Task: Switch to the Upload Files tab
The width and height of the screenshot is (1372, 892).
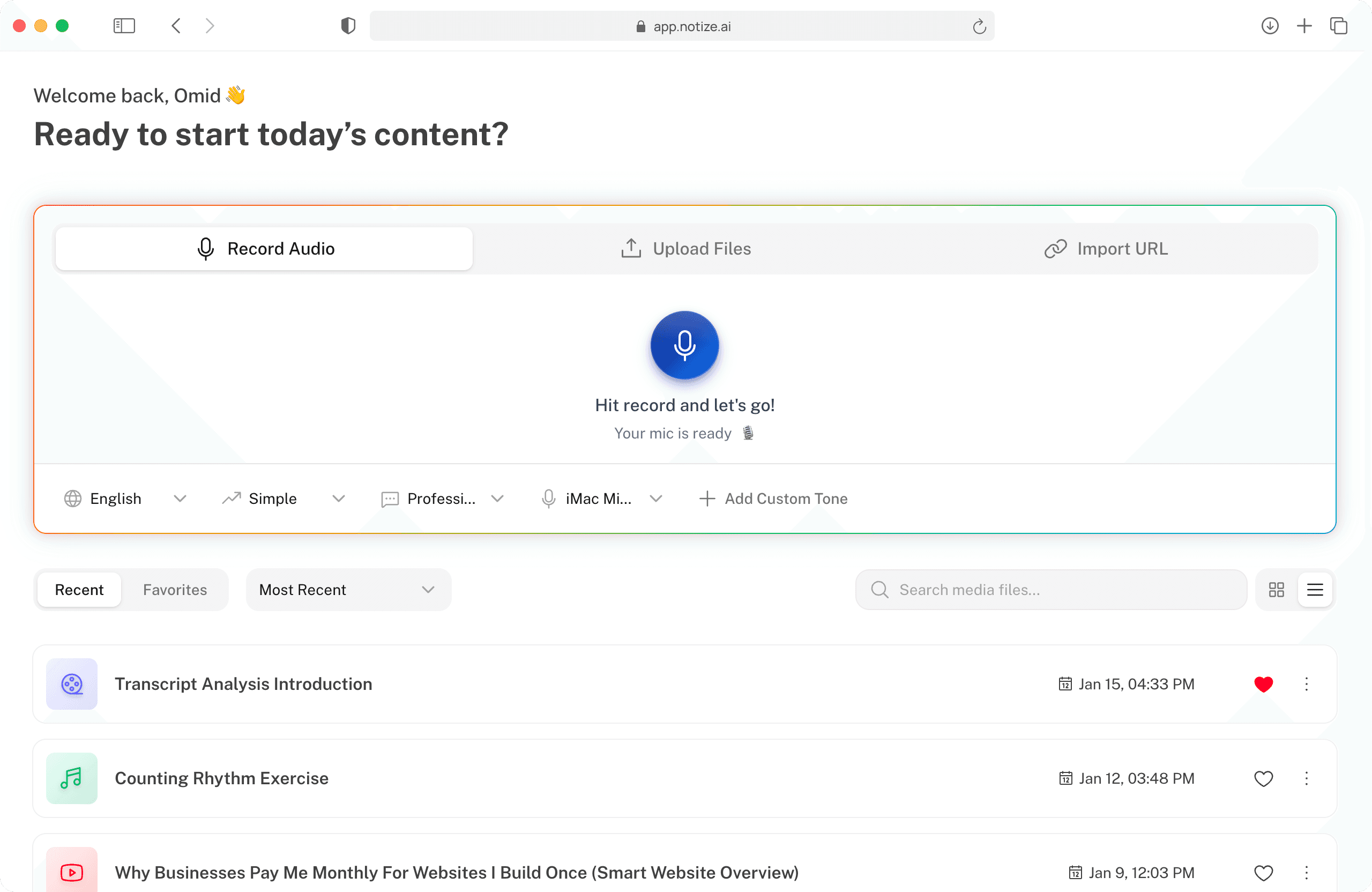Action: (685, 249)
